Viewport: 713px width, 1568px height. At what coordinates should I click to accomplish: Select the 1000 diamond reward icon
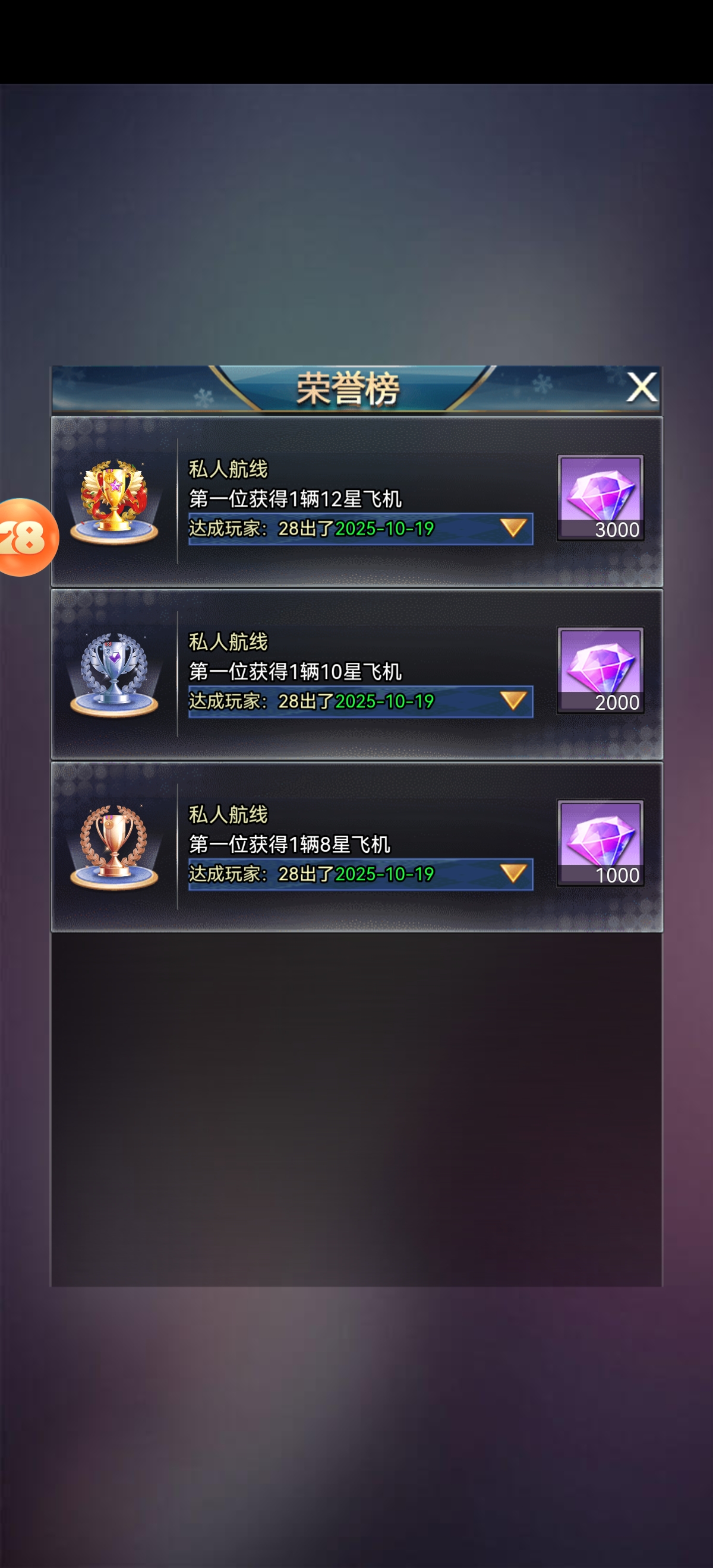(x=600, y=843)
